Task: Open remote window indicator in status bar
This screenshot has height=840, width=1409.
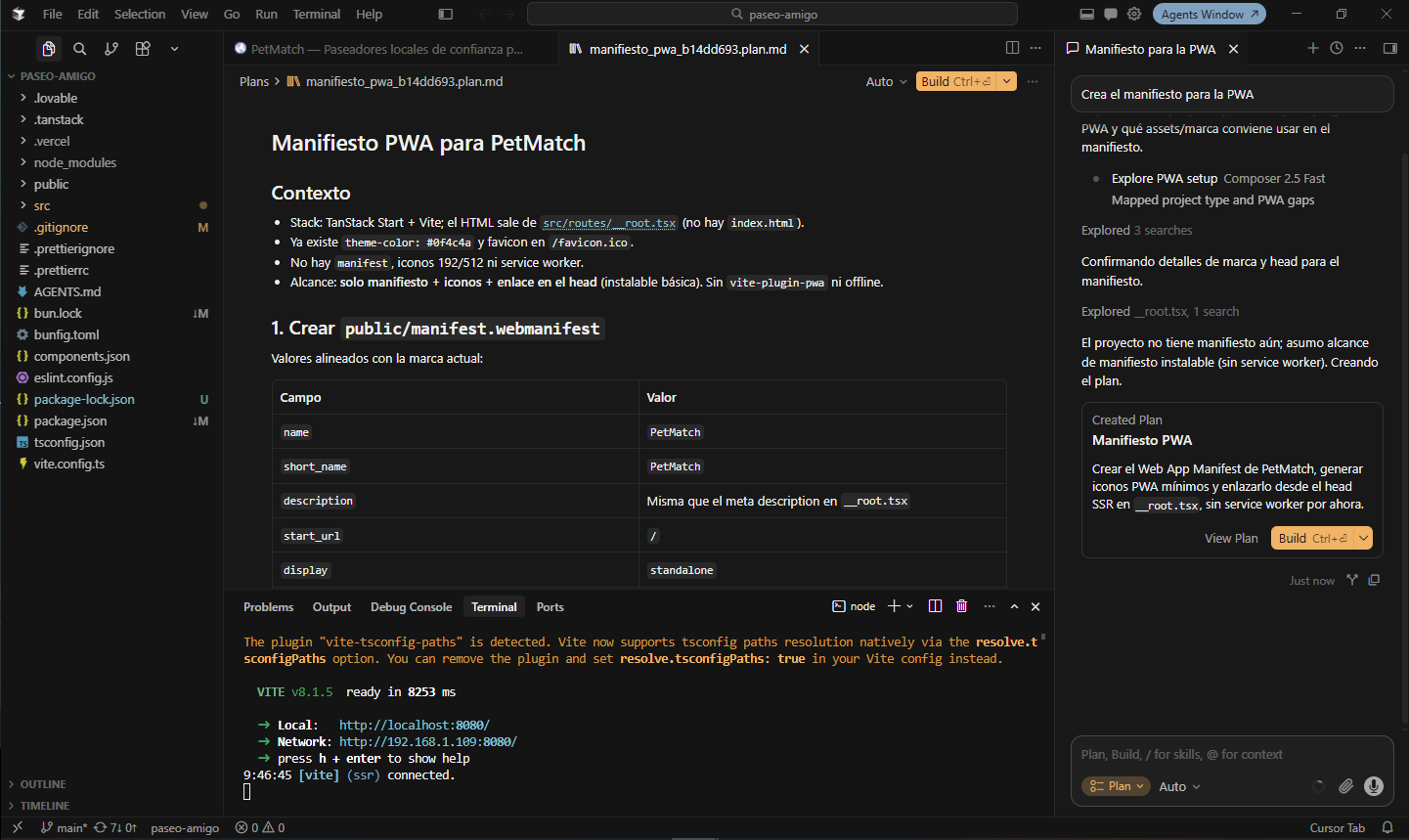Action: tap(17, 827)
